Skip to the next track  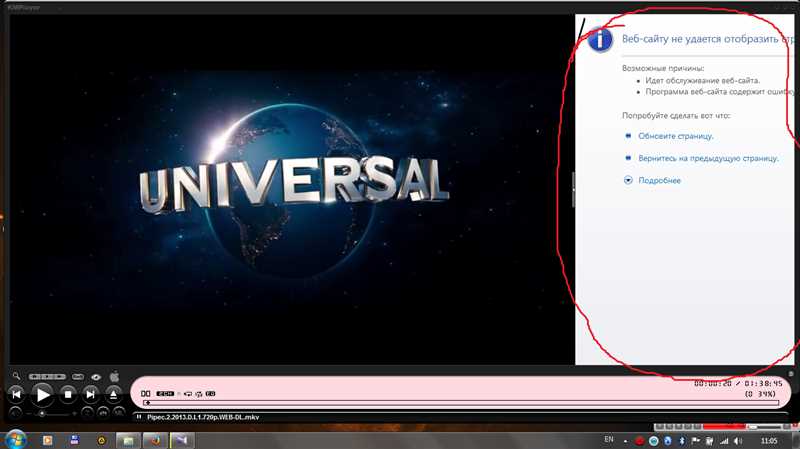[91, 394]
